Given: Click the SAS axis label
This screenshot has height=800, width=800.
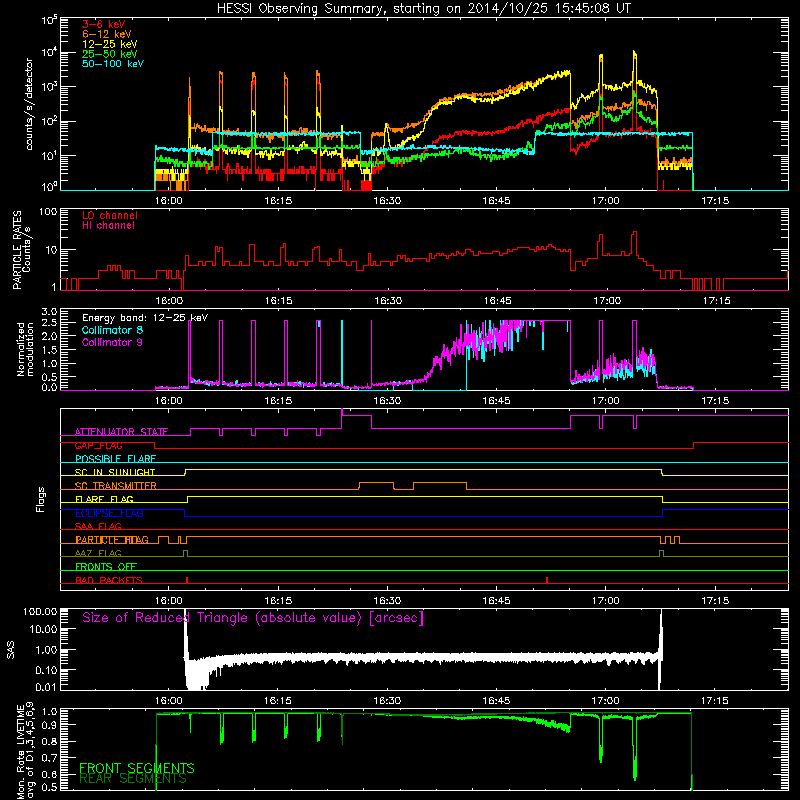Looking at the screenshot, I should point(11,649).
